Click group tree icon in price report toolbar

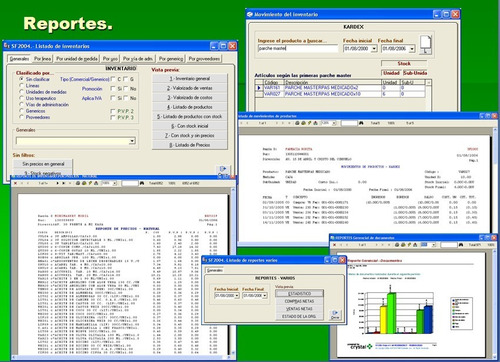(x=96, y=183)
